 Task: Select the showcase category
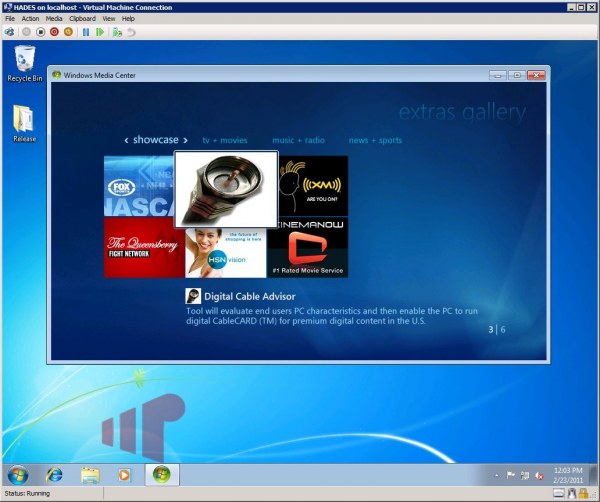pos(156,140)
